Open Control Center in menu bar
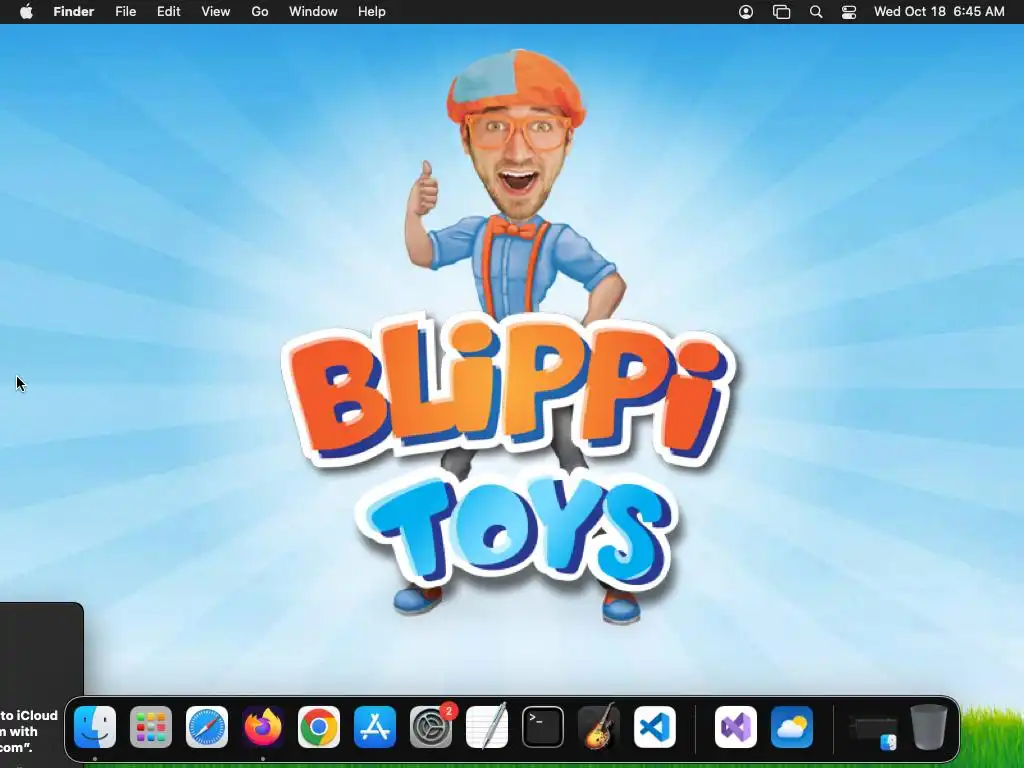1024x768 pixels. (x=849, y=12)
